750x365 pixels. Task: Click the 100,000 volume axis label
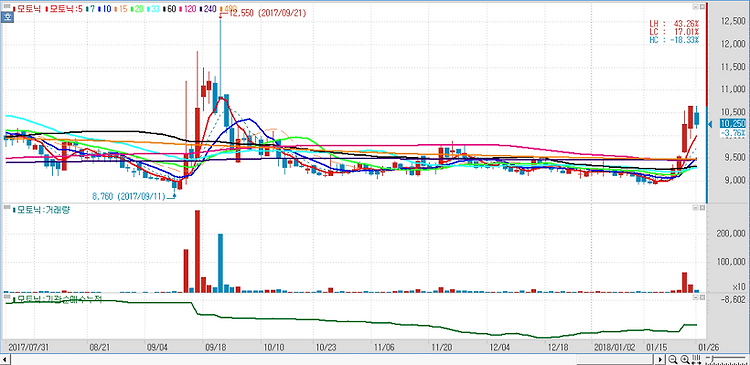[732, 262]
